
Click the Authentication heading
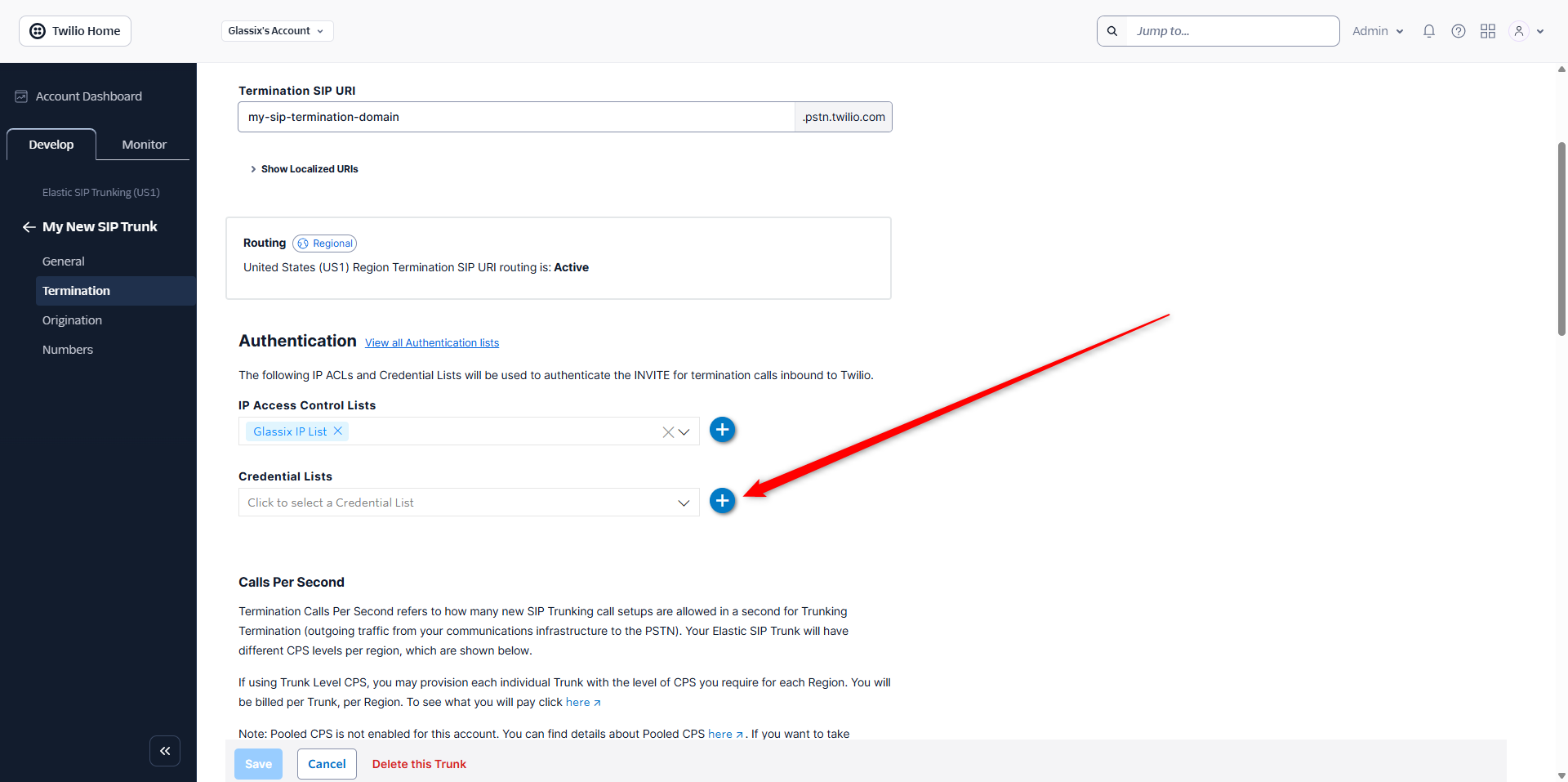[x=297, y=341]
